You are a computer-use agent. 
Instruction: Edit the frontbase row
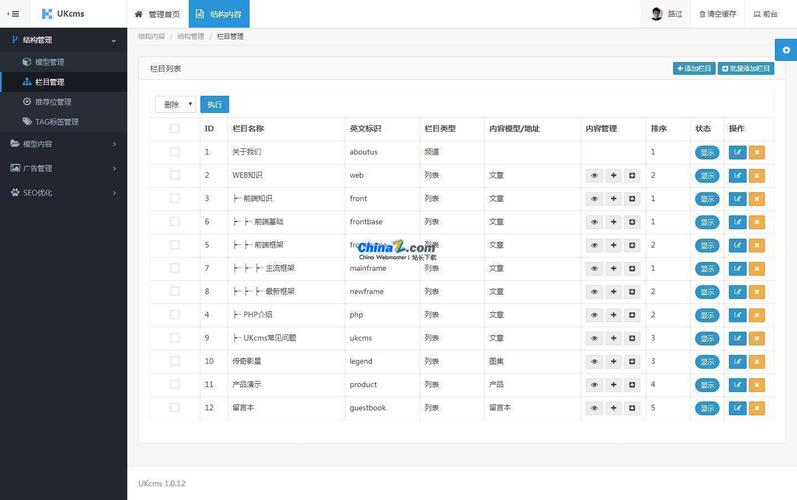pos(737,222)
